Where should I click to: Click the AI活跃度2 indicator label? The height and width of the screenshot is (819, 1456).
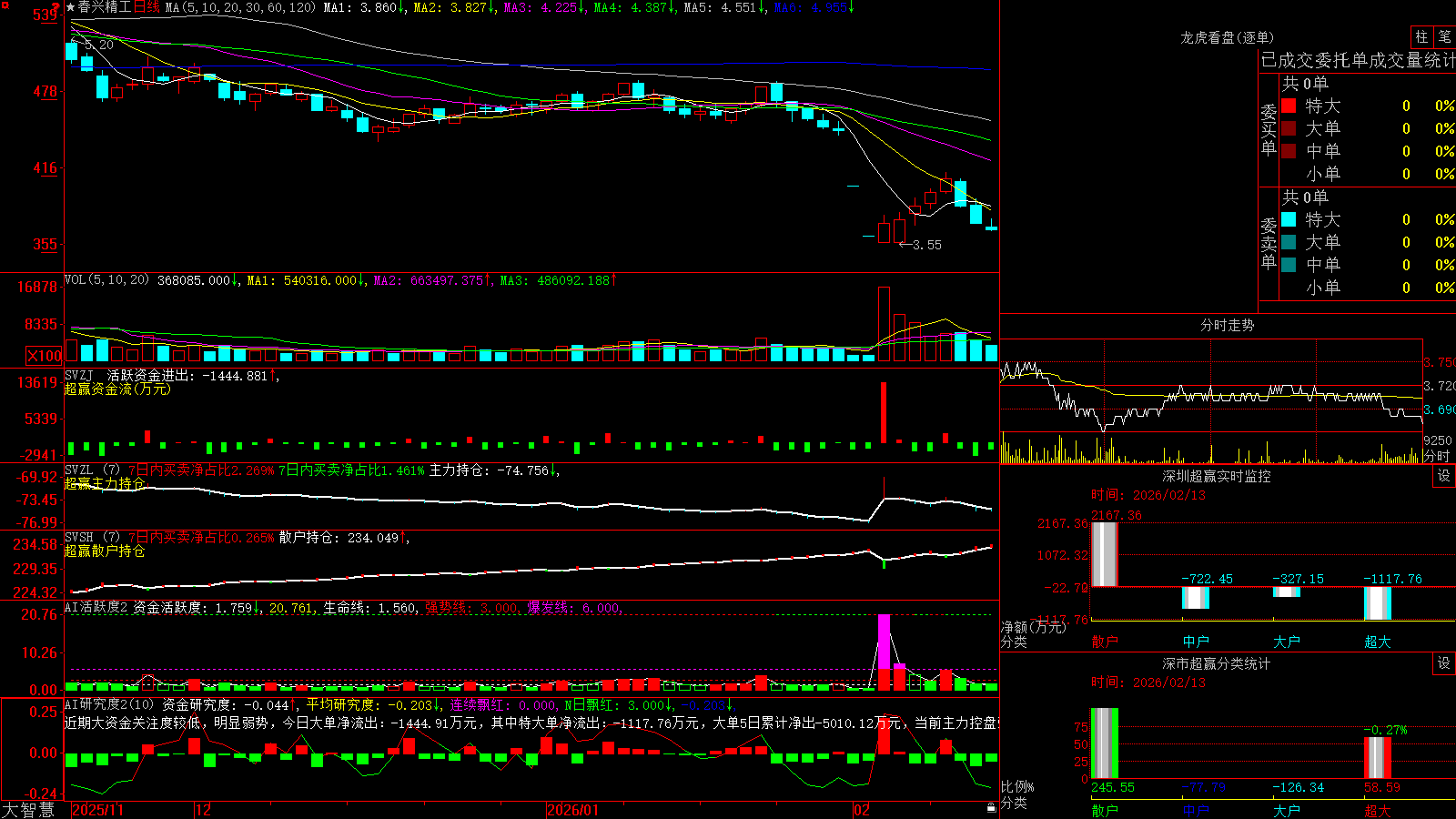click(96, 607)
